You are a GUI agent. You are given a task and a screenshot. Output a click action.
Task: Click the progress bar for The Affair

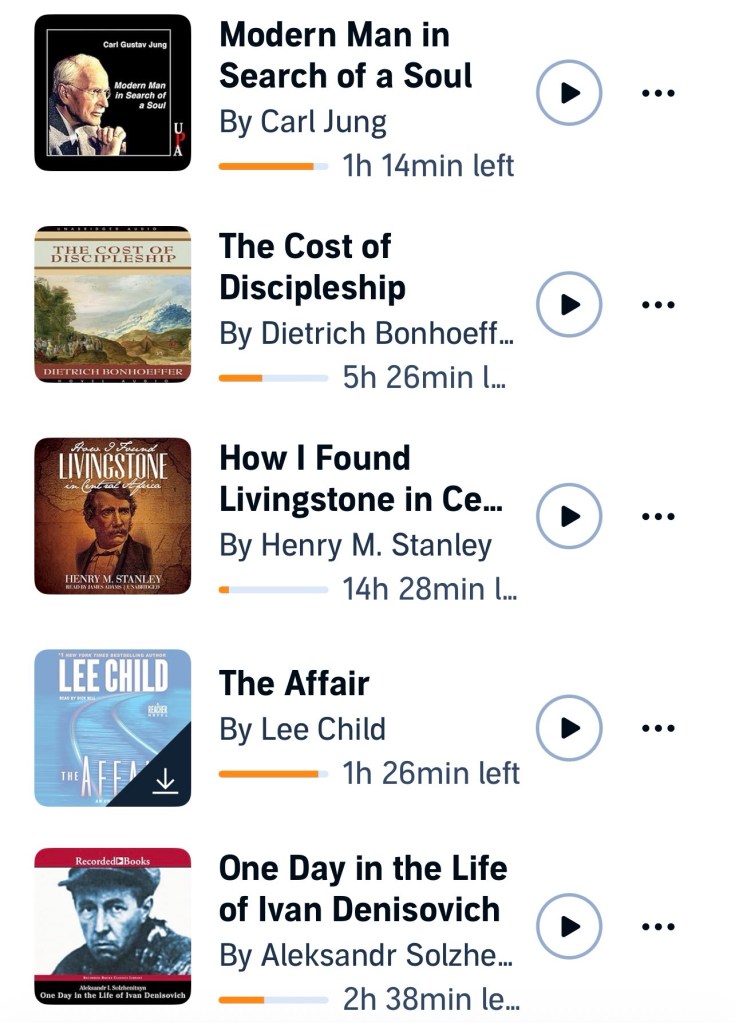273,774
